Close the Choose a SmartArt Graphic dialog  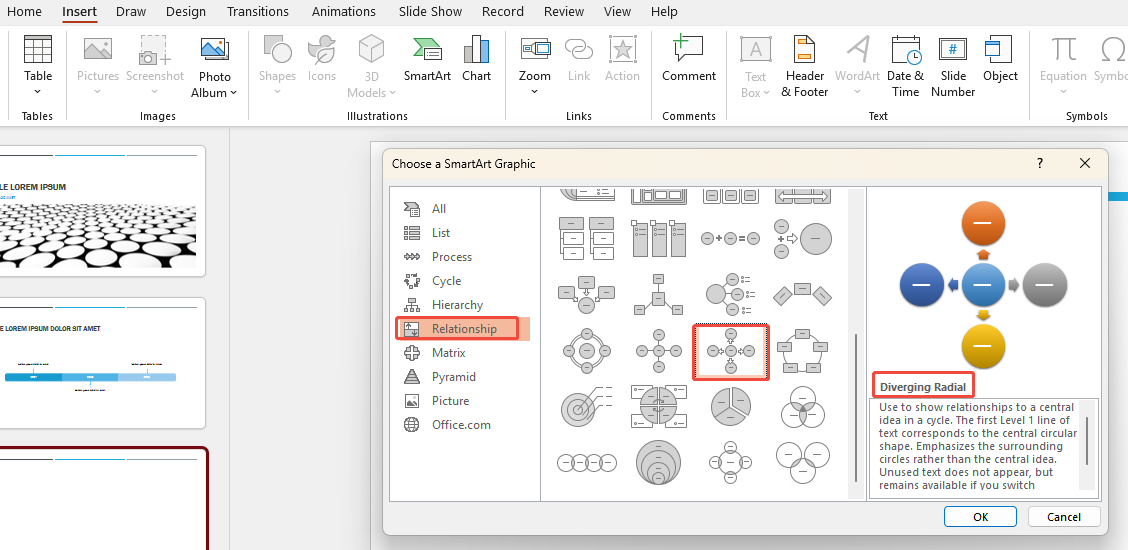(1085, 163)
